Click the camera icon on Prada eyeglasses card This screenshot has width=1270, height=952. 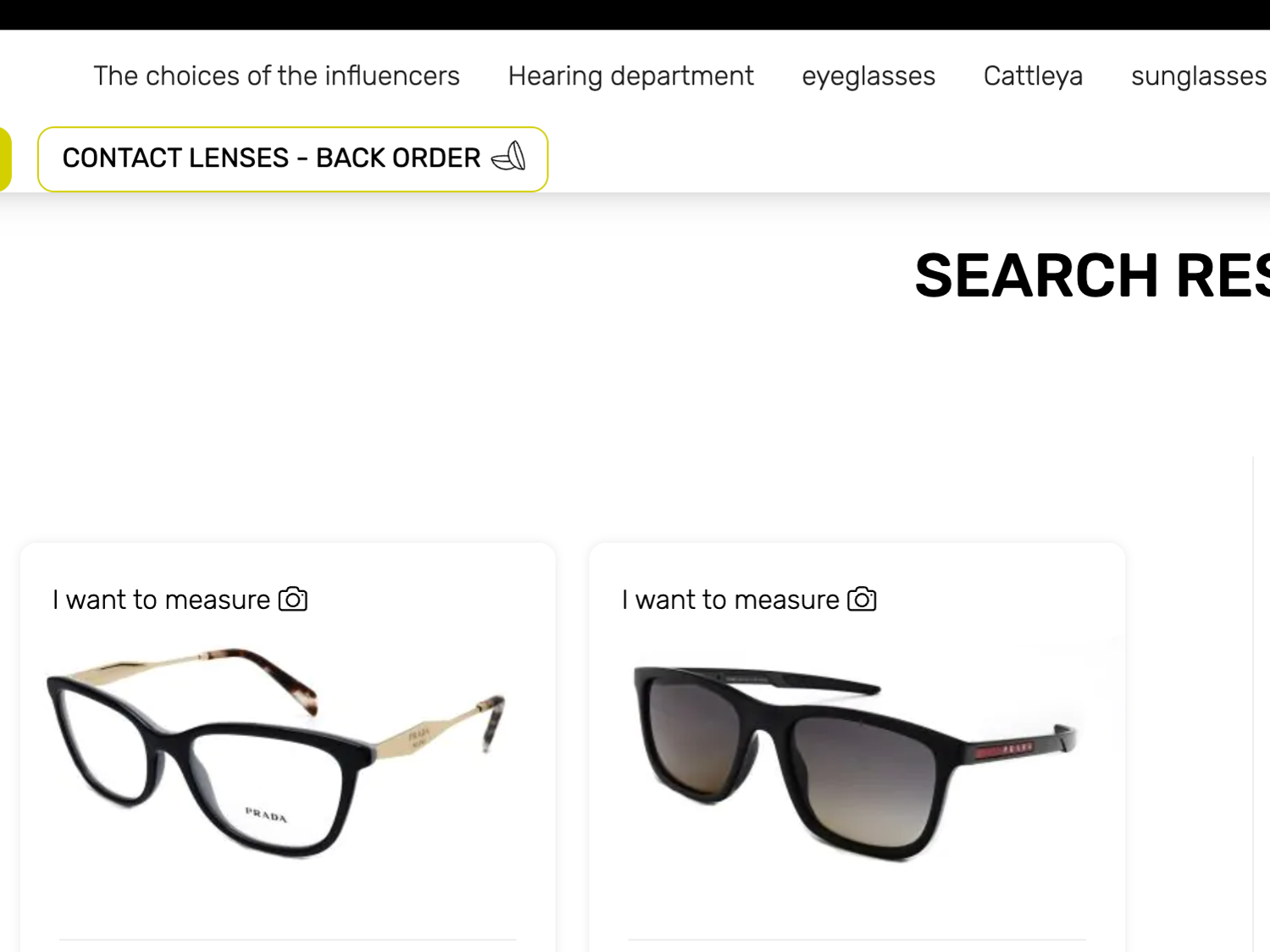coord(293,599)
